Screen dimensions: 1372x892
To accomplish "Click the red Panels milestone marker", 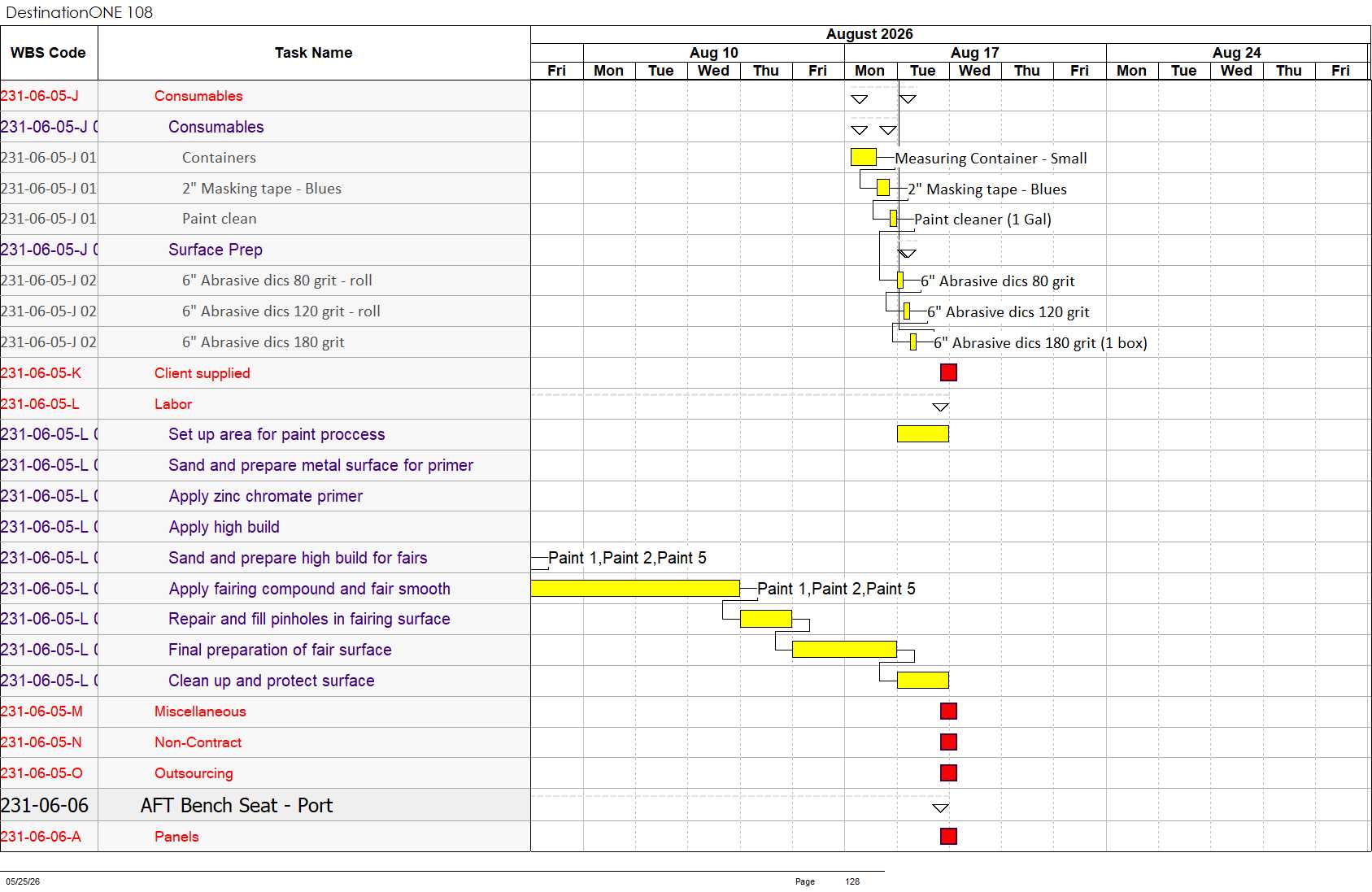I will click(948, 837).
